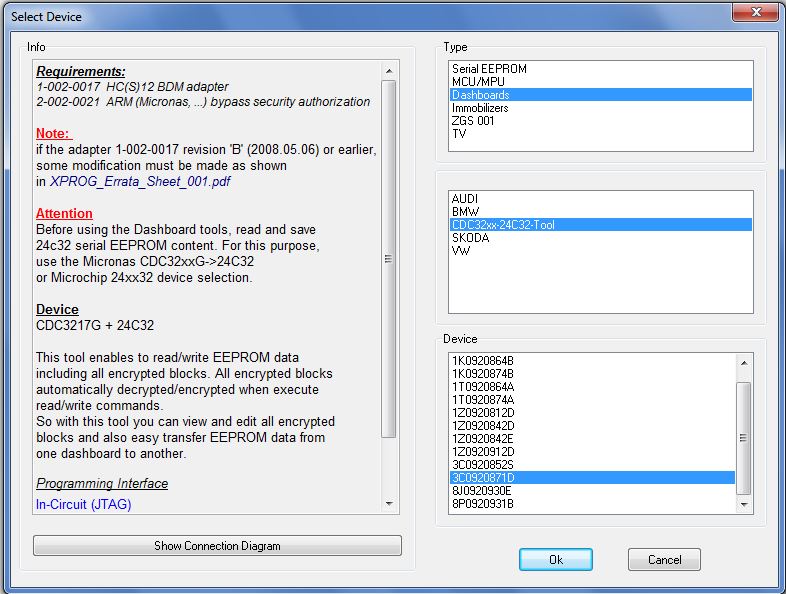Click Device list scroll down arrow

(x=744, y=504)
